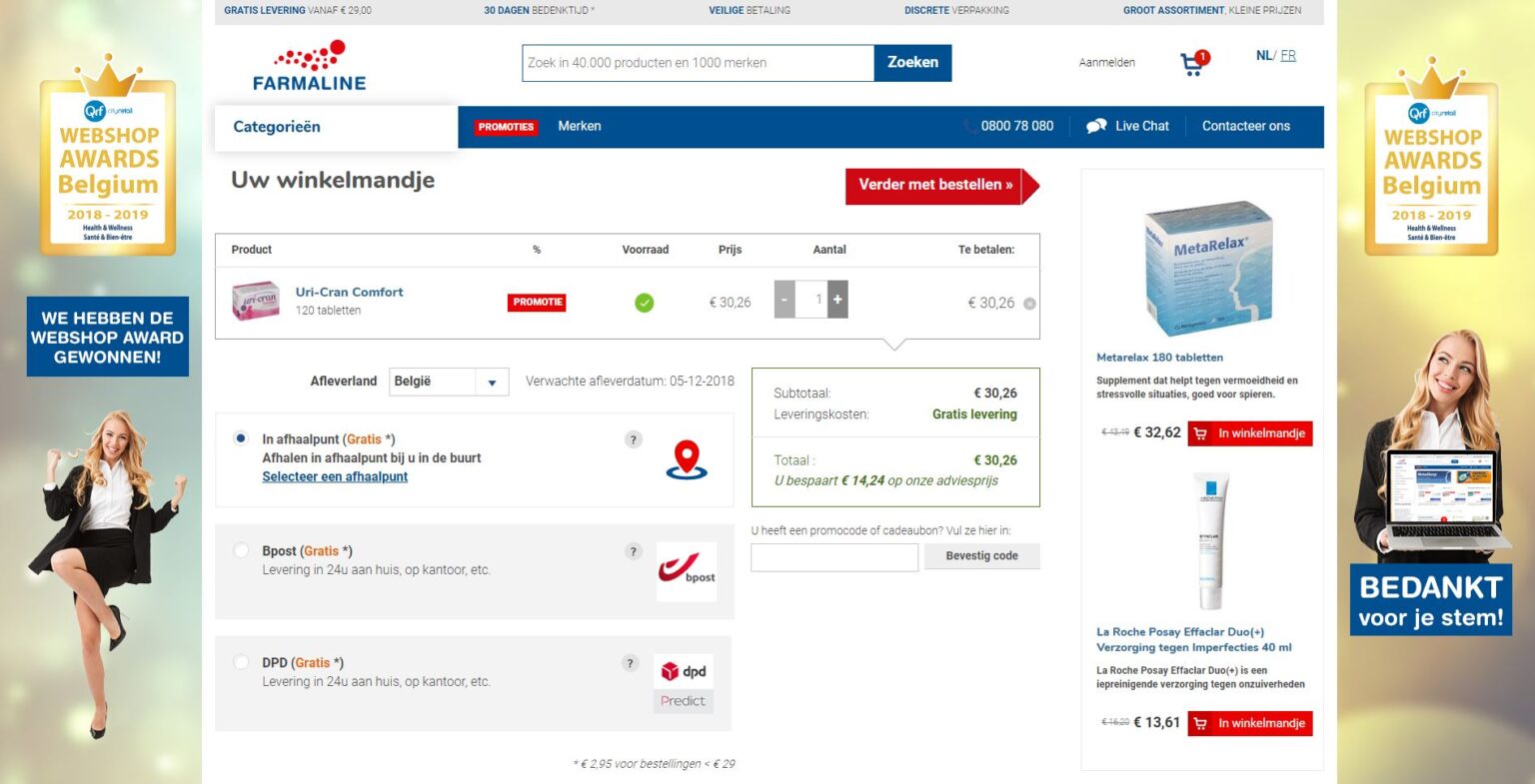Expand the question mark help for Bpost

pyautogui.click(x=633, y=550)
